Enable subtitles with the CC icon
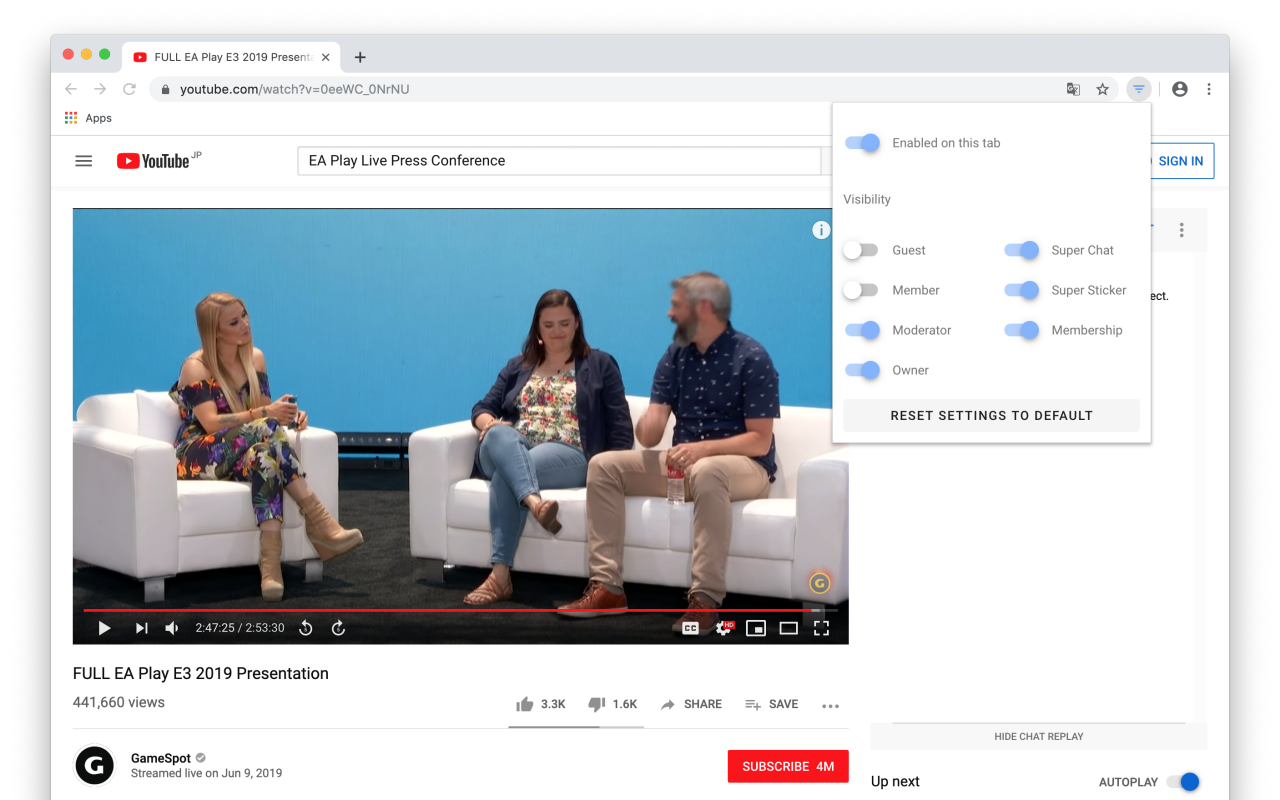Viewport: 1280px width, 800px height. point(690,627)
